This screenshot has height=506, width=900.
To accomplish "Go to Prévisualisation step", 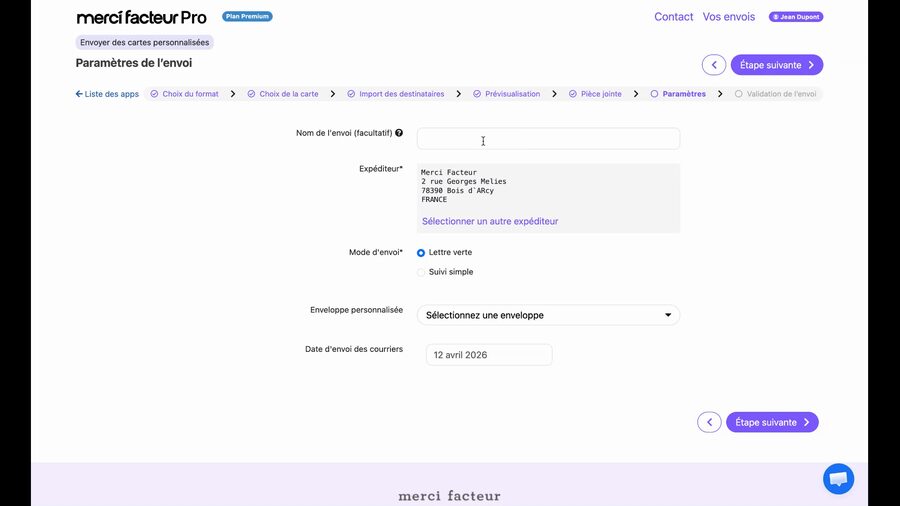I will click(506, 94).
